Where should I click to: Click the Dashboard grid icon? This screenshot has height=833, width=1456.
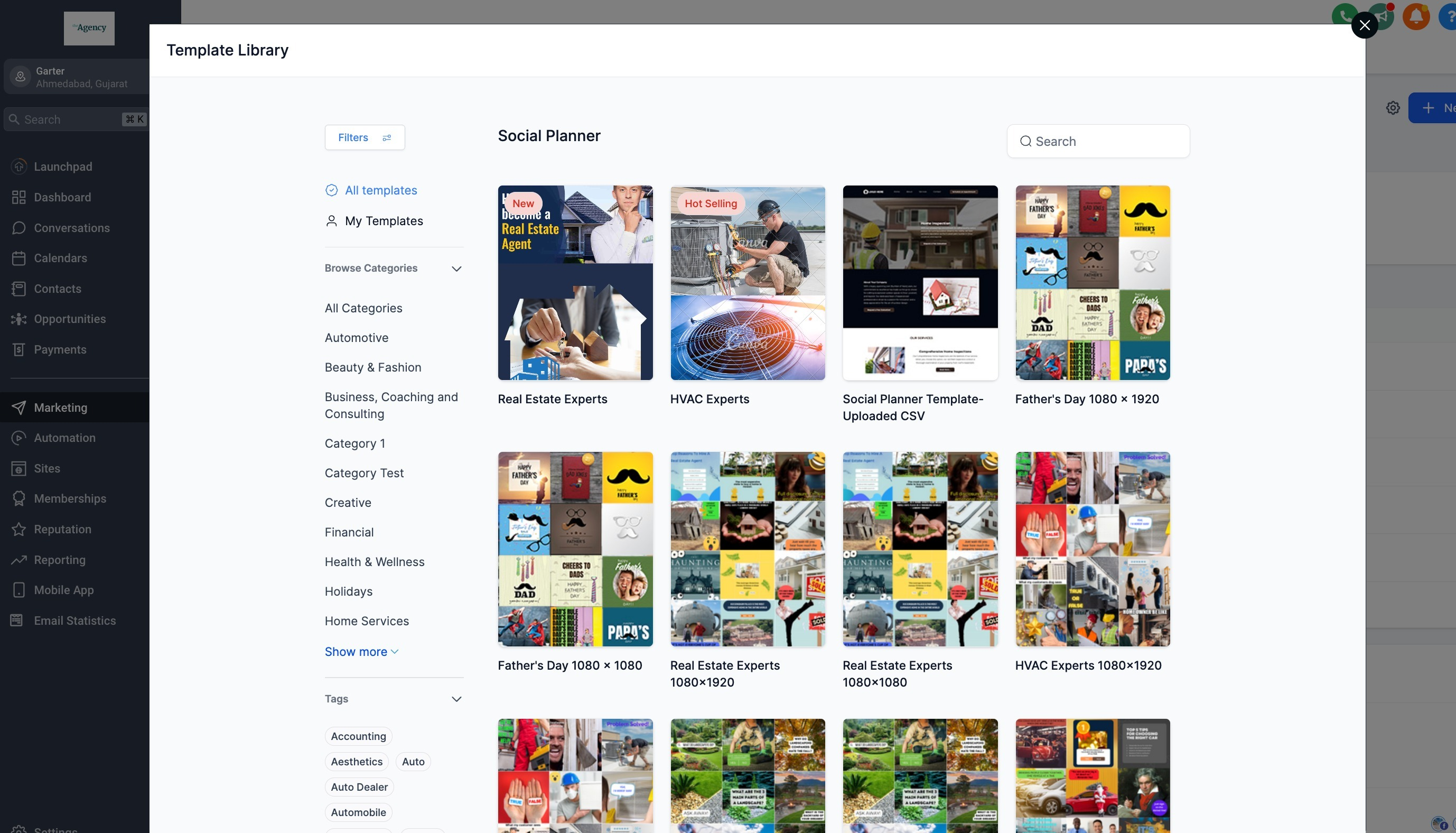19,197
